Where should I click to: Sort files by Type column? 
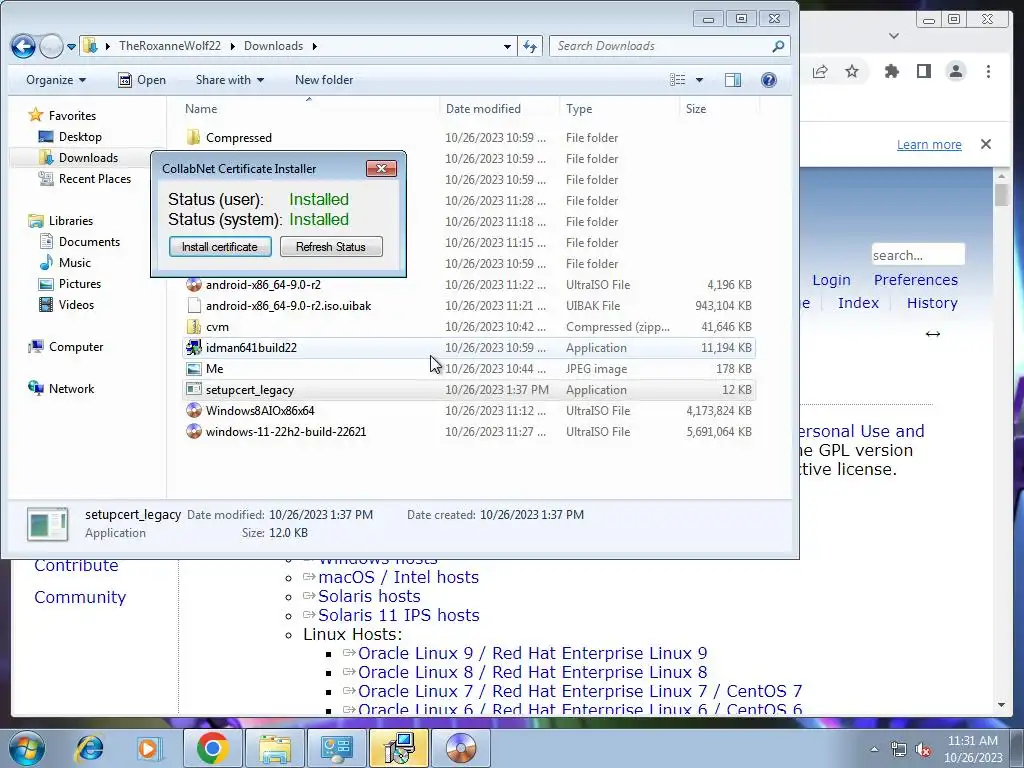pyautogui.click(x=619, y=109)
